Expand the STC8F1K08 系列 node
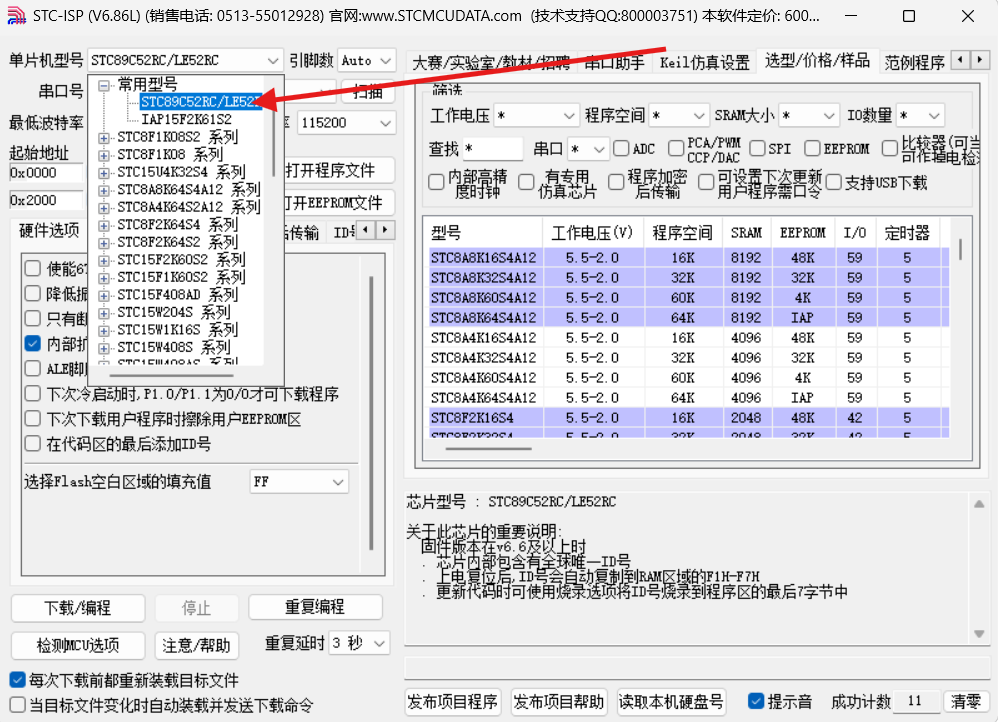998x722 pixels. pyautogui.click(x=104, y=155)
